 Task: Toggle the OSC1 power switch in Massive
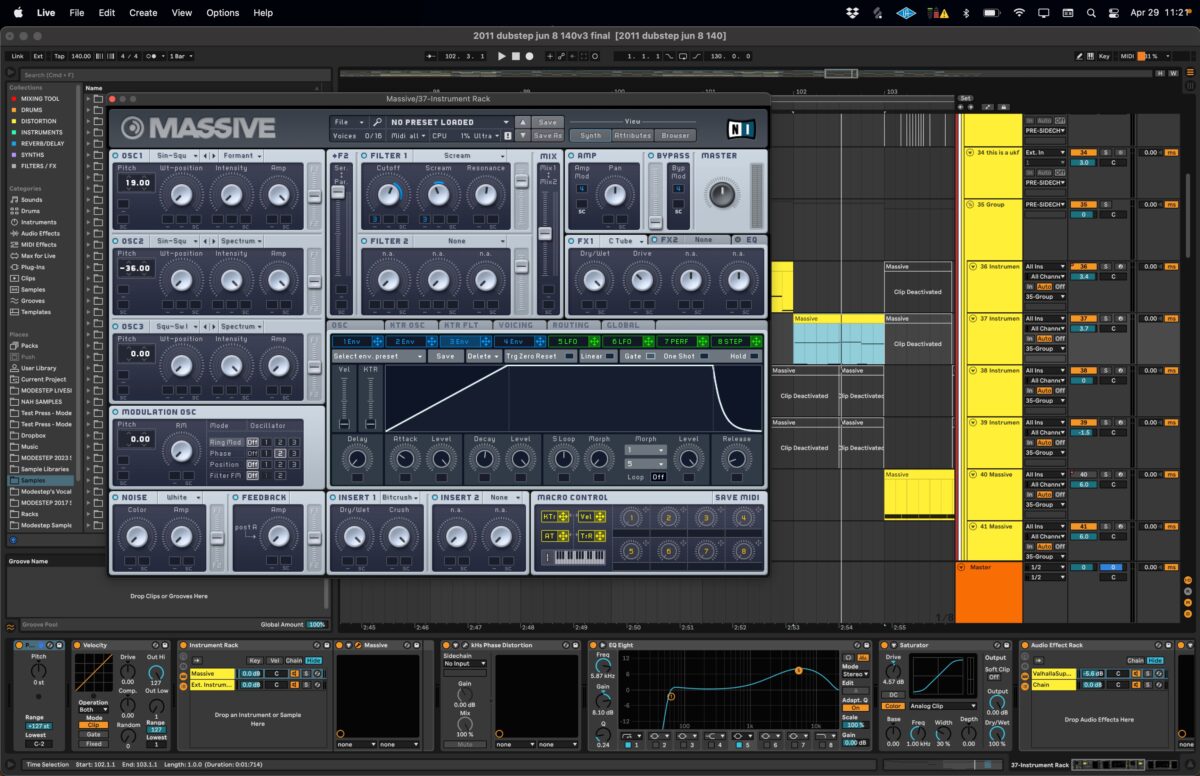pyautogui.click(x=116, y=156)
